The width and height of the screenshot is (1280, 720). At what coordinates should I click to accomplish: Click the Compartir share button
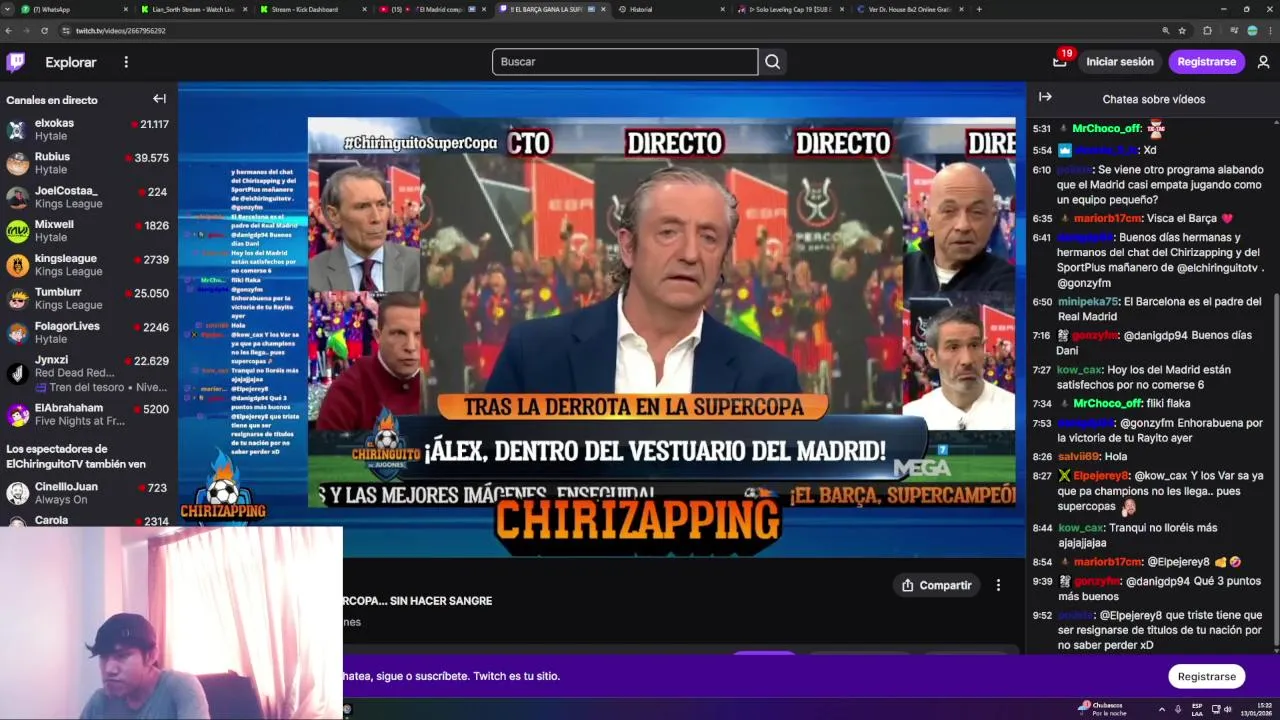click(936, 585)
